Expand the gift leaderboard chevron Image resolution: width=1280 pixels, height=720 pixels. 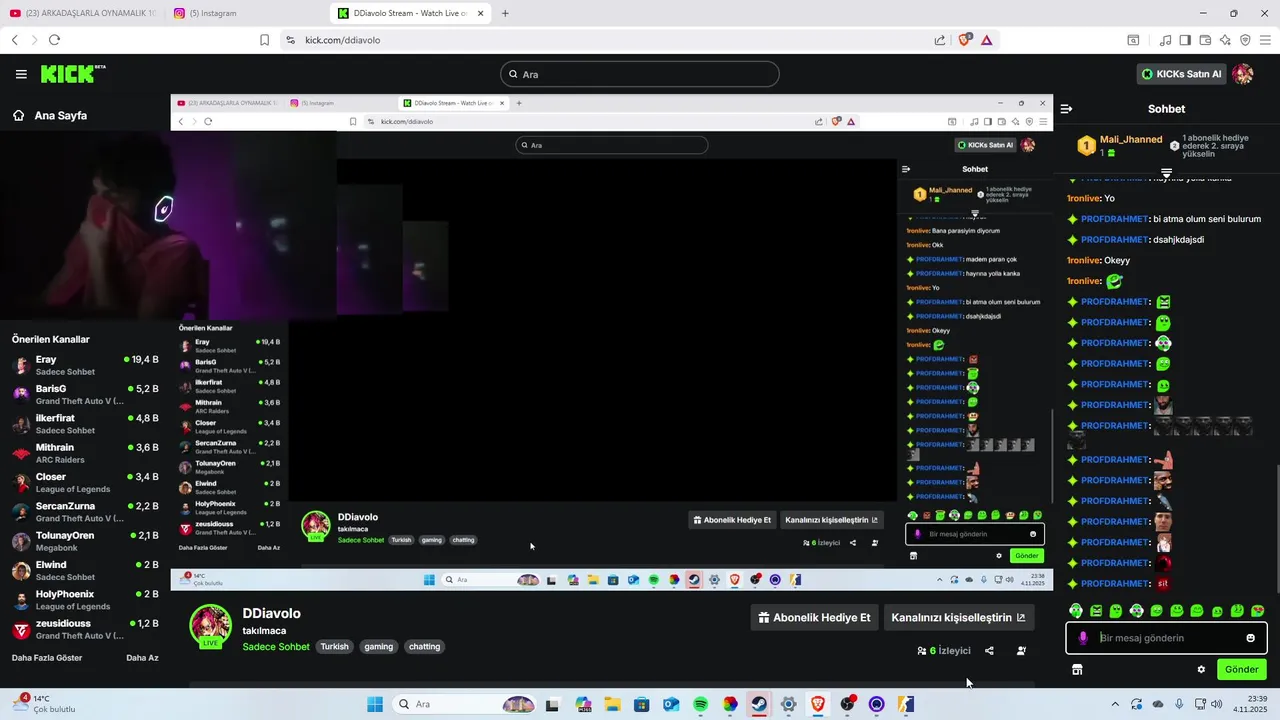1166,172
